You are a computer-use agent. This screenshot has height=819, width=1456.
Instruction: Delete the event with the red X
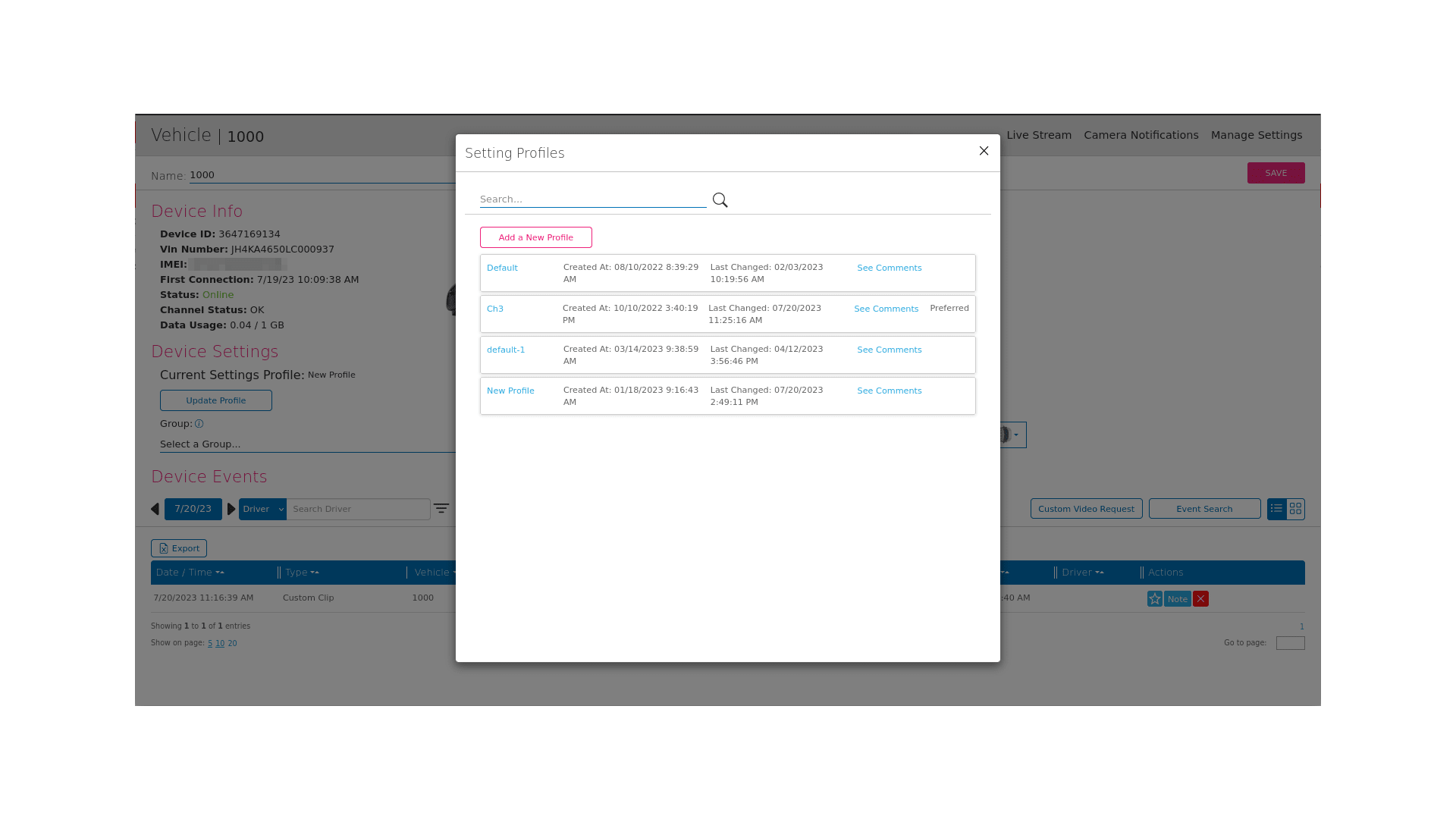click(1200, 599)
